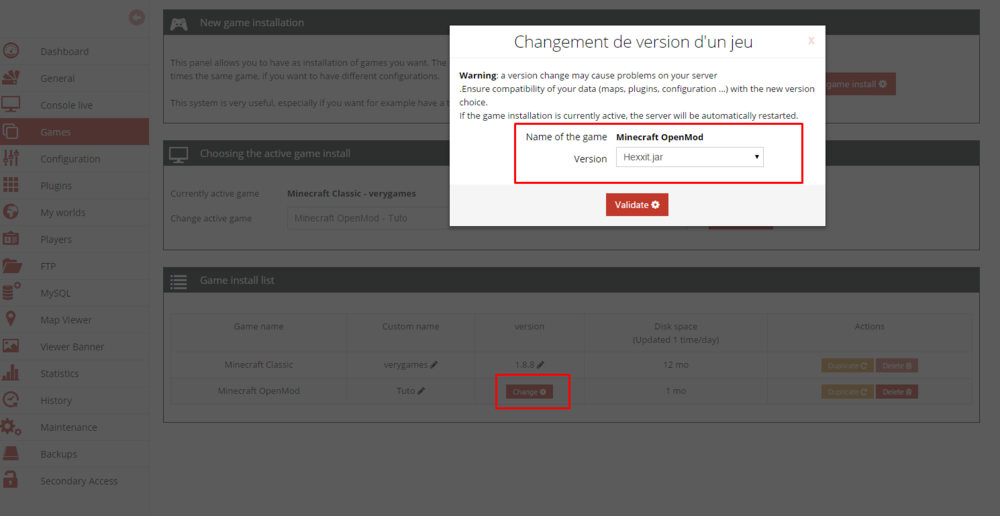The image size is (1000, 516).
Task: Click the My worlds globe icon
Action: click(x=11, y=212)
